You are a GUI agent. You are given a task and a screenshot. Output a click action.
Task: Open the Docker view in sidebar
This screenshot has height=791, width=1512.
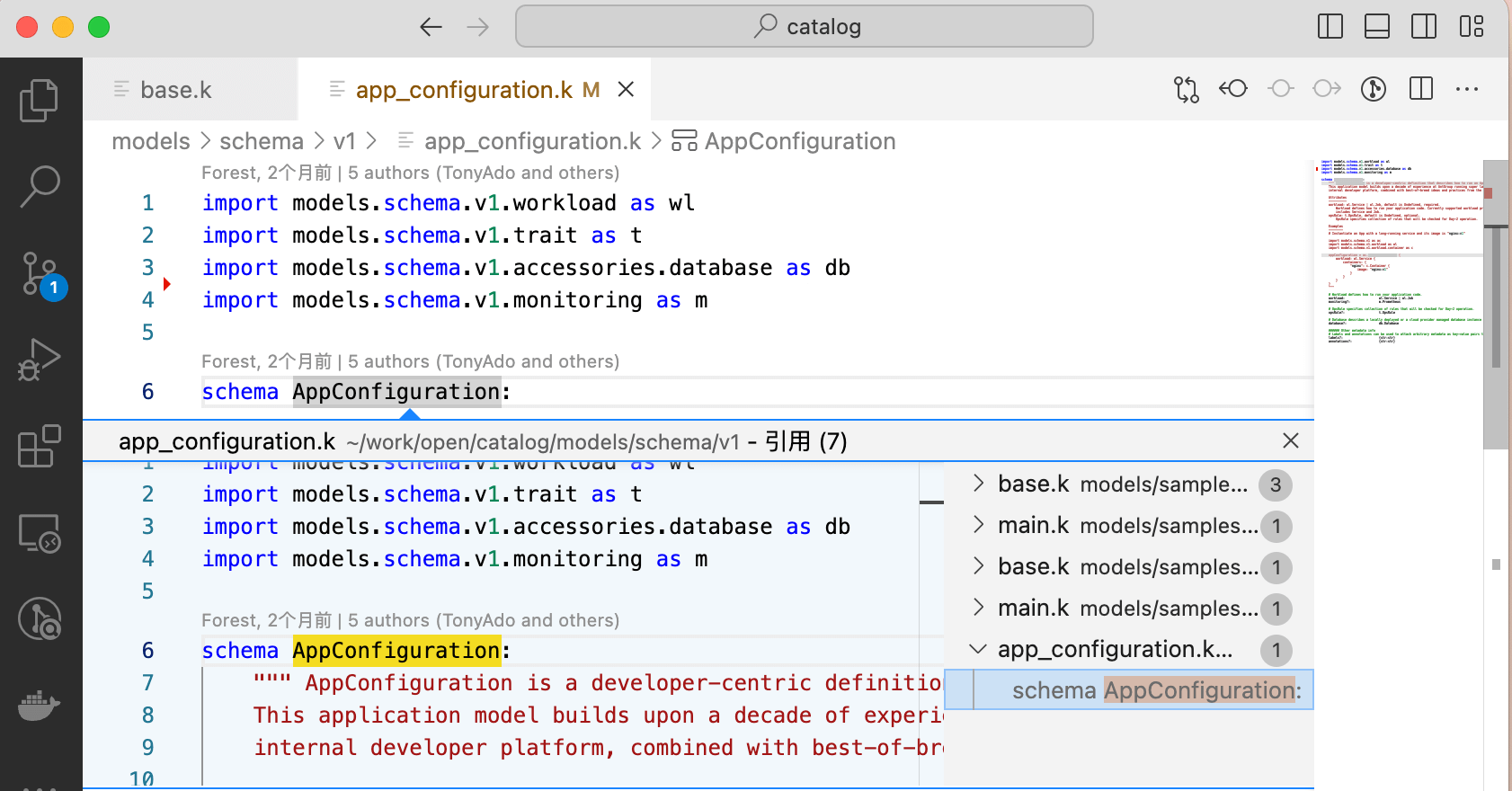pos(40,706)
